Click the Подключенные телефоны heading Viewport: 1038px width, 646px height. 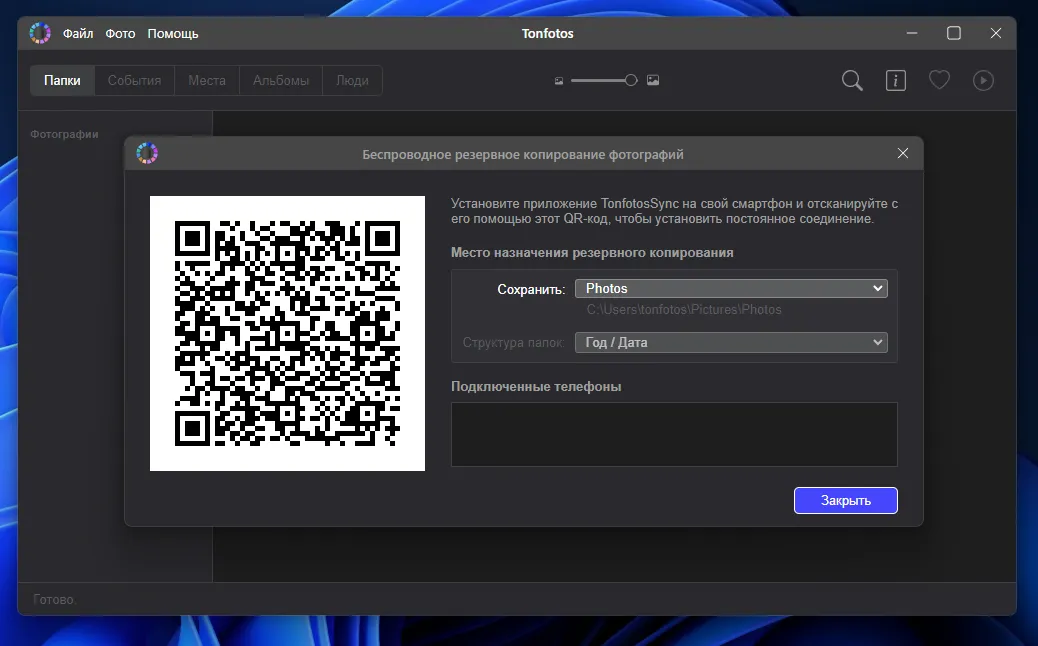click(x=536, y=387)
